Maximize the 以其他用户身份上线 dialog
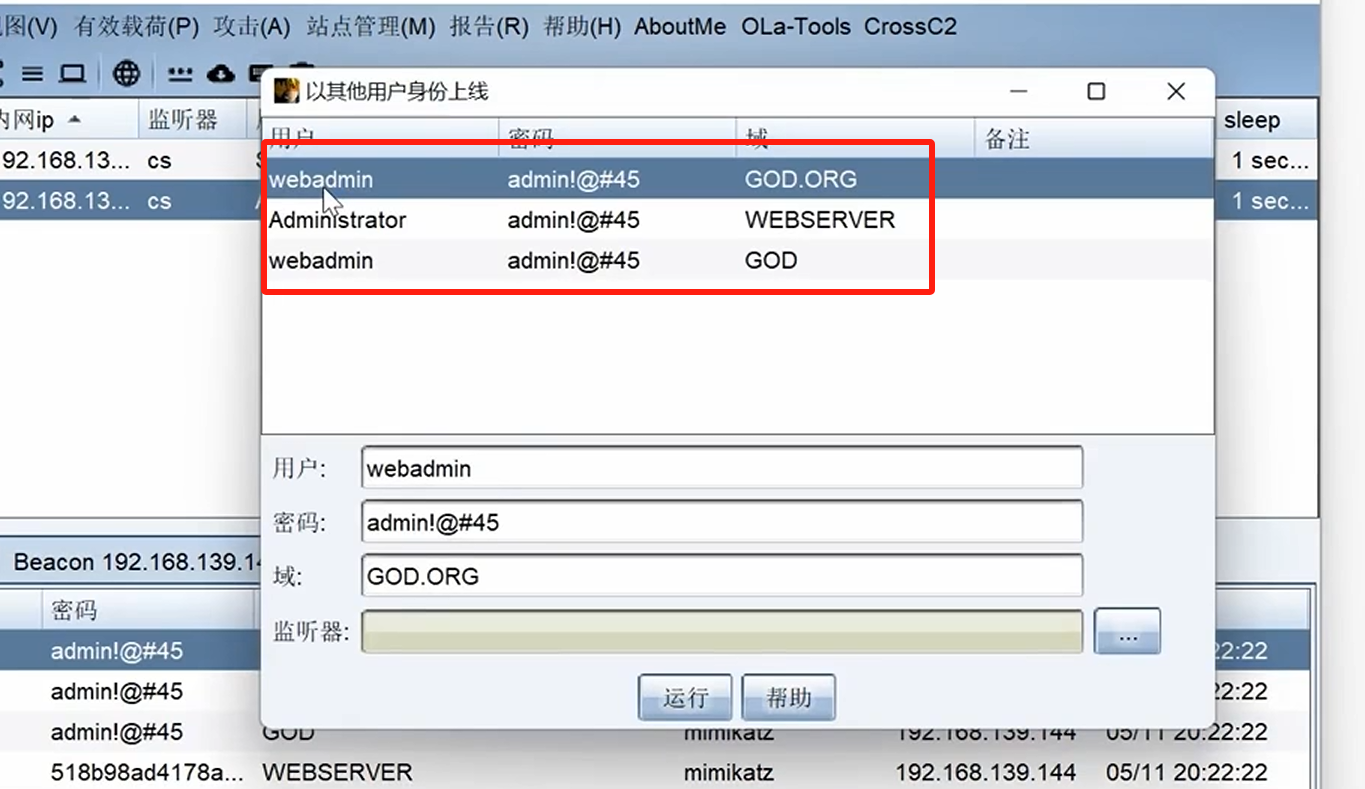 pyautogui.click(x=1096, y=92)
